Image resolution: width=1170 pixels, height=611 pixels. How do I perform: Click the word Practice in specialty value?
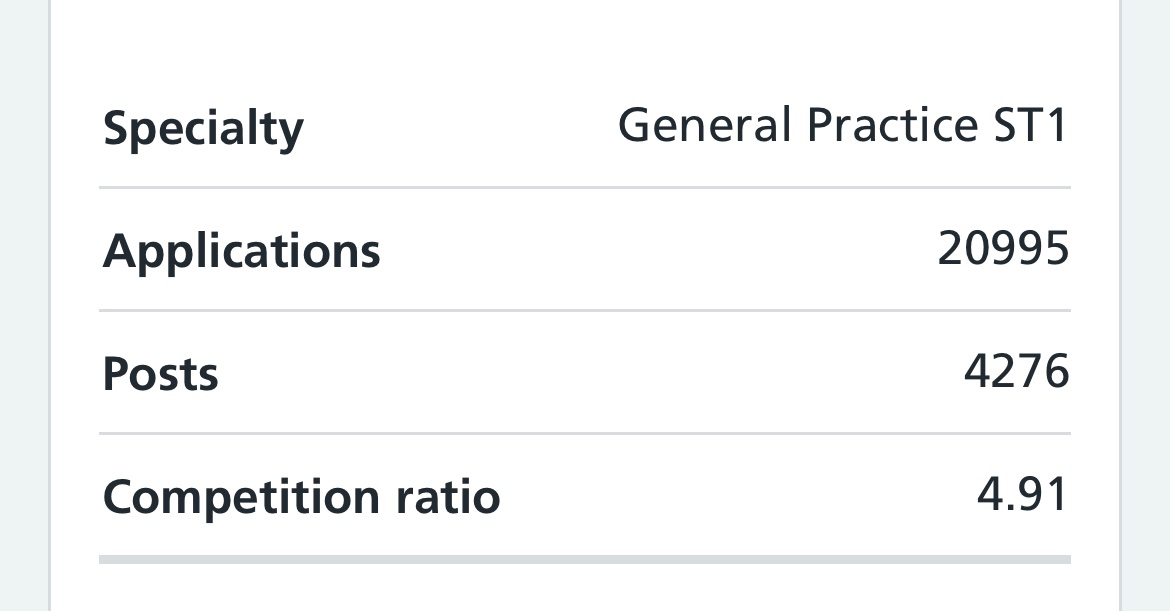892,125
